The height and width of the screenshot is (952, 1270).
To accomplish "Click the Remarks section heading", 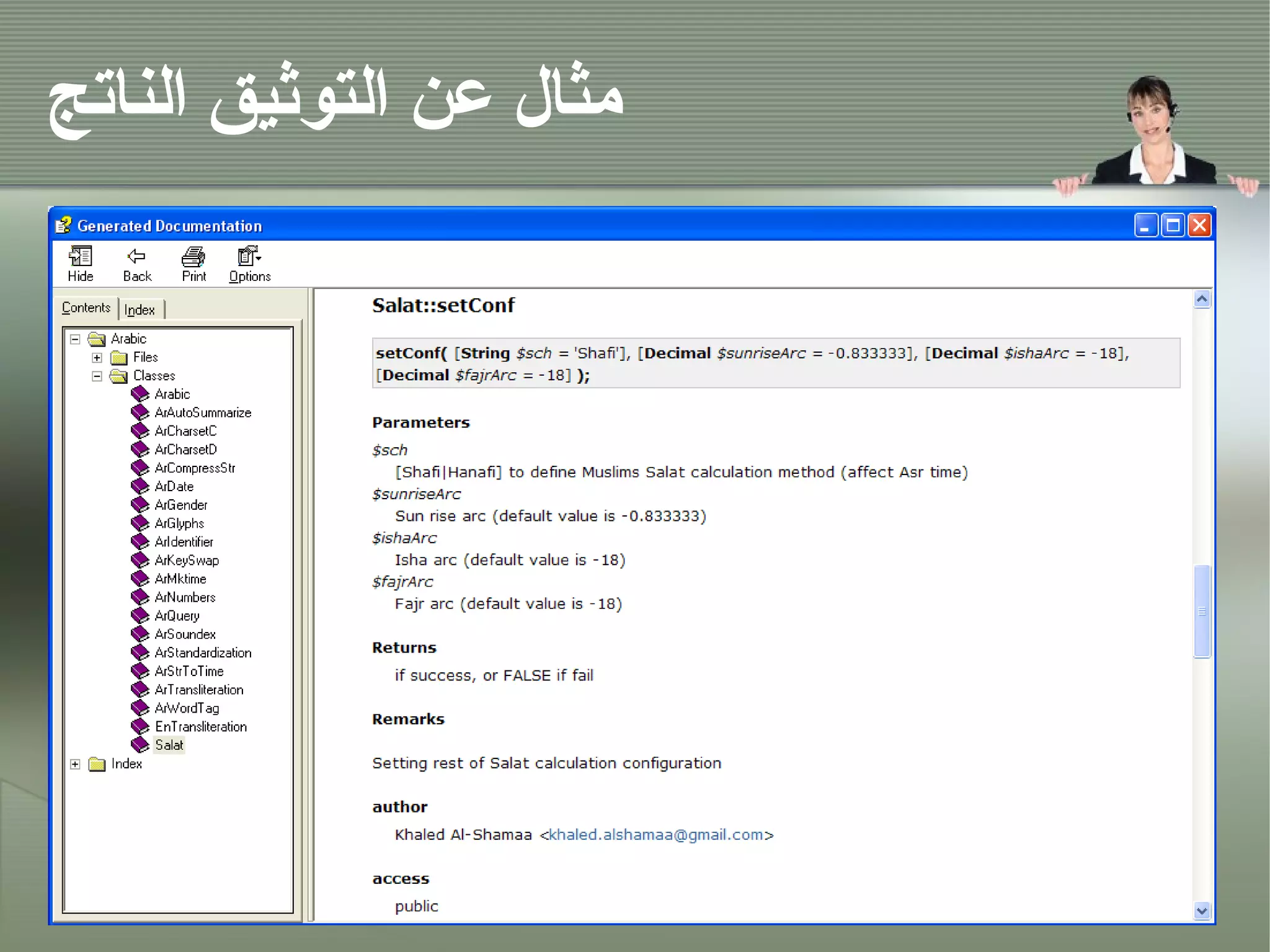I will (408, 719).
